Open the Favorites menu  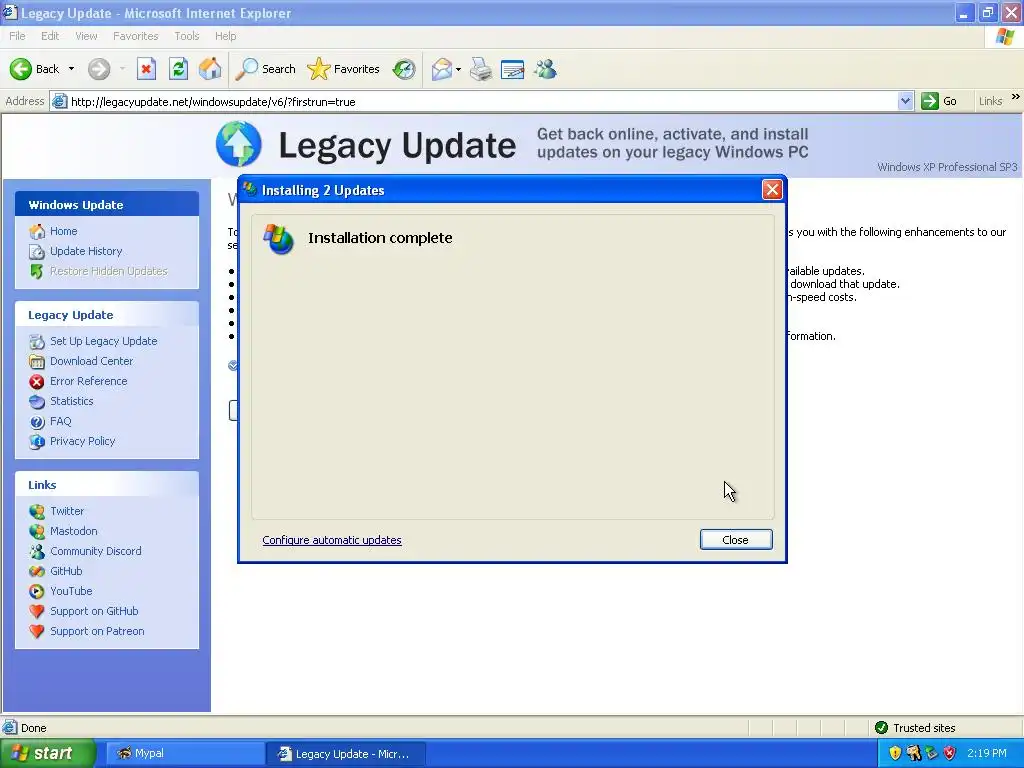click(x=135, y=36)
